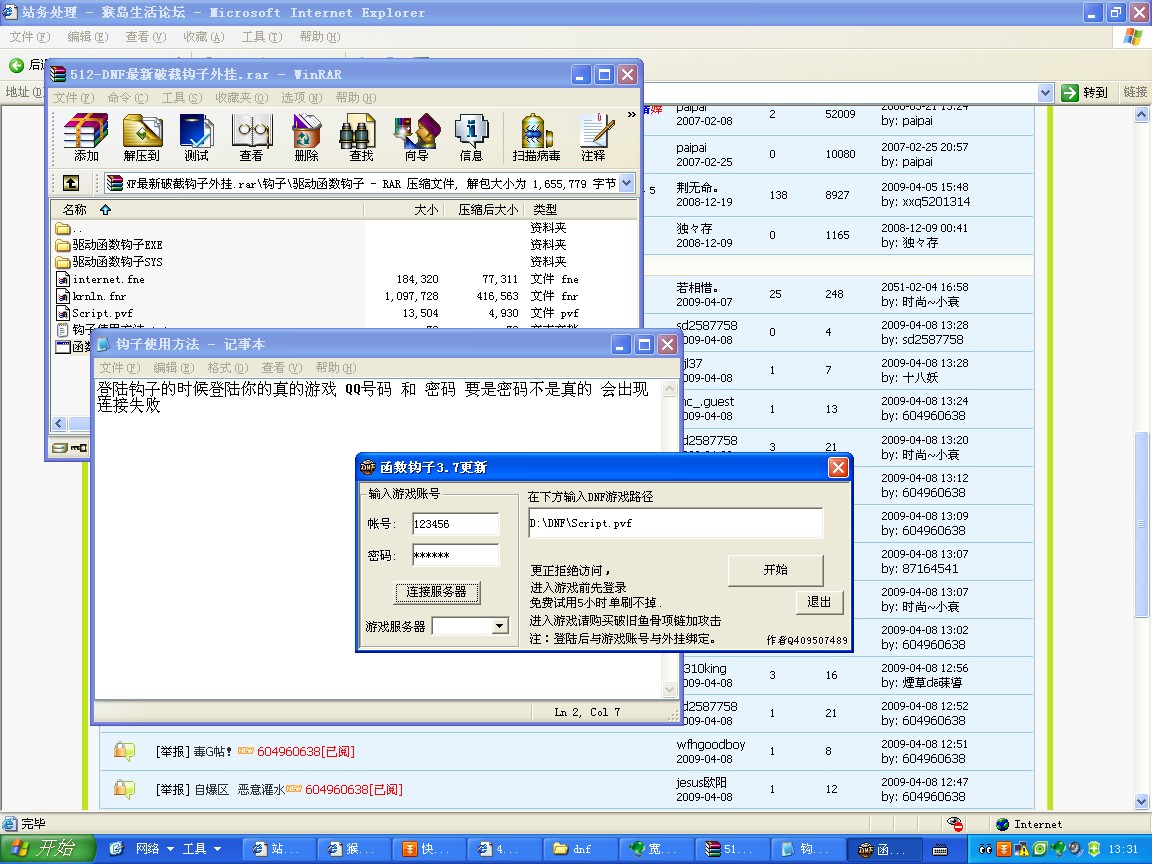The height and width of the screenshot is (864, 1152).
Task: Sort WinRAR list by 名称 column
Action: pos(208,210)
